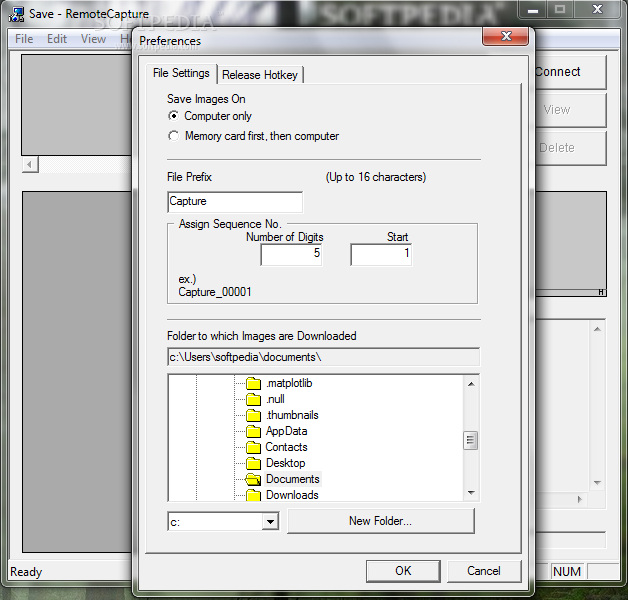Viewport: 628px width, 600px height.
Task: Select the Desktop folder icon
Action: point(254,463)
